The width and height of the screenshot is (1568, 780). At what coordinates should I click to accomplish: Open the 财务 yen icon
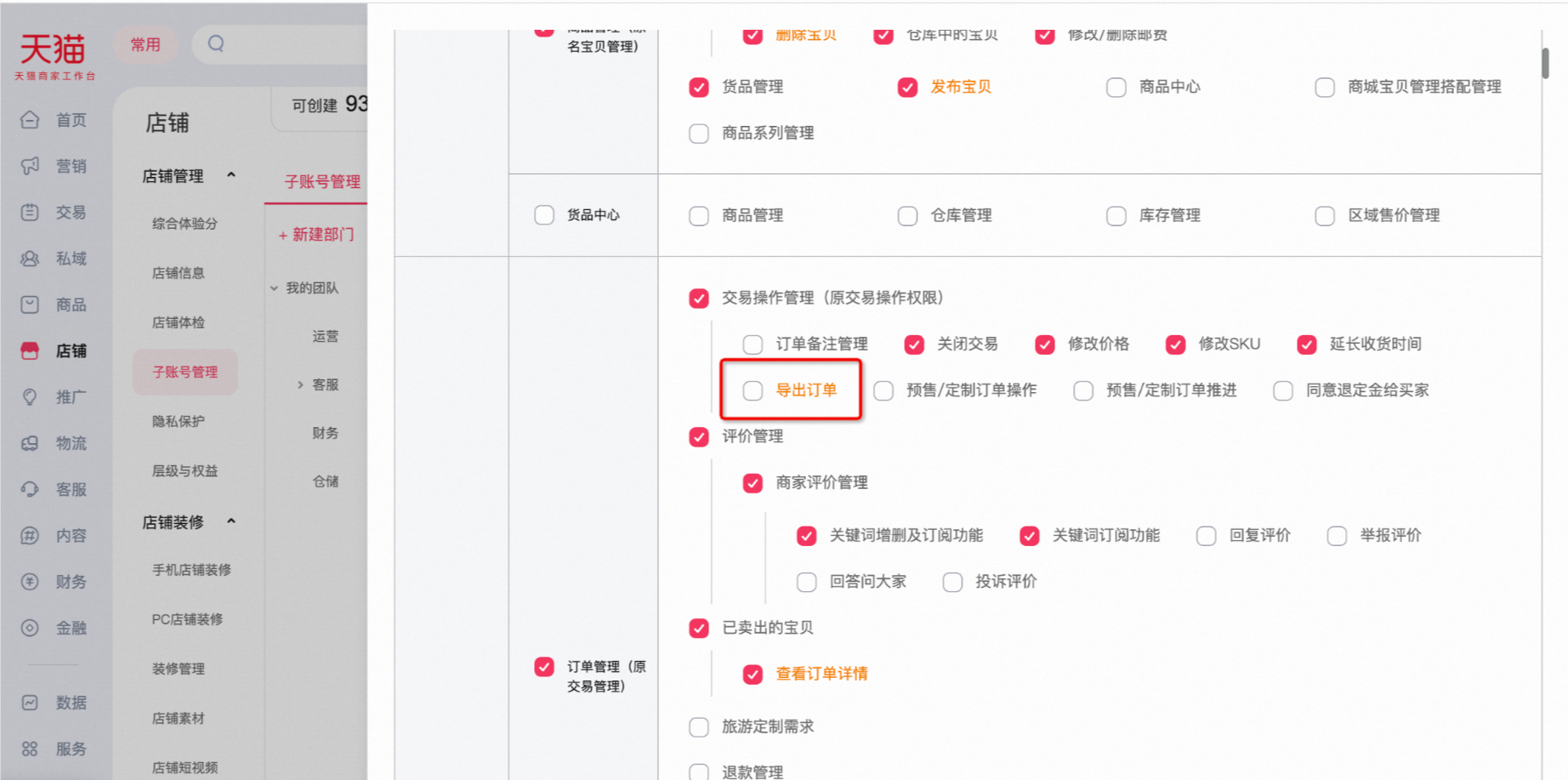[30, 582]
